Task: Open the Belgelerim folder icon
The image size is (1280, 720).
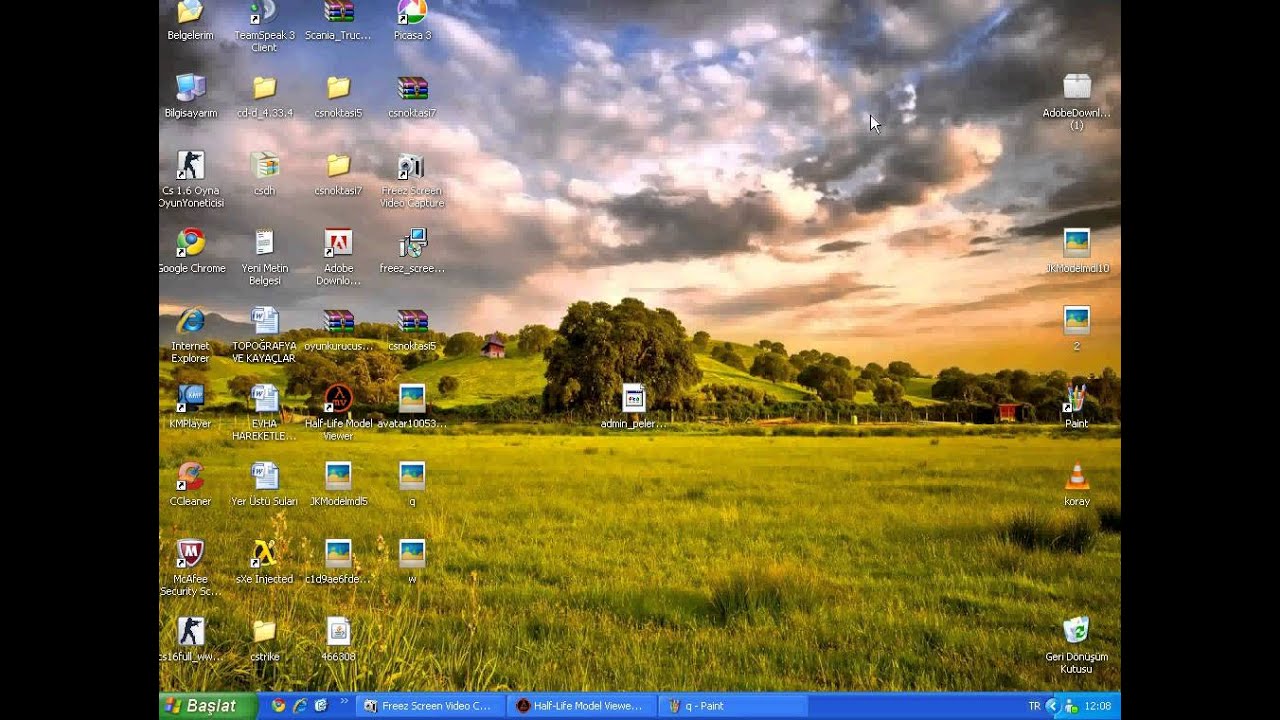Action: pyautogui.click(x=190, y=12)
